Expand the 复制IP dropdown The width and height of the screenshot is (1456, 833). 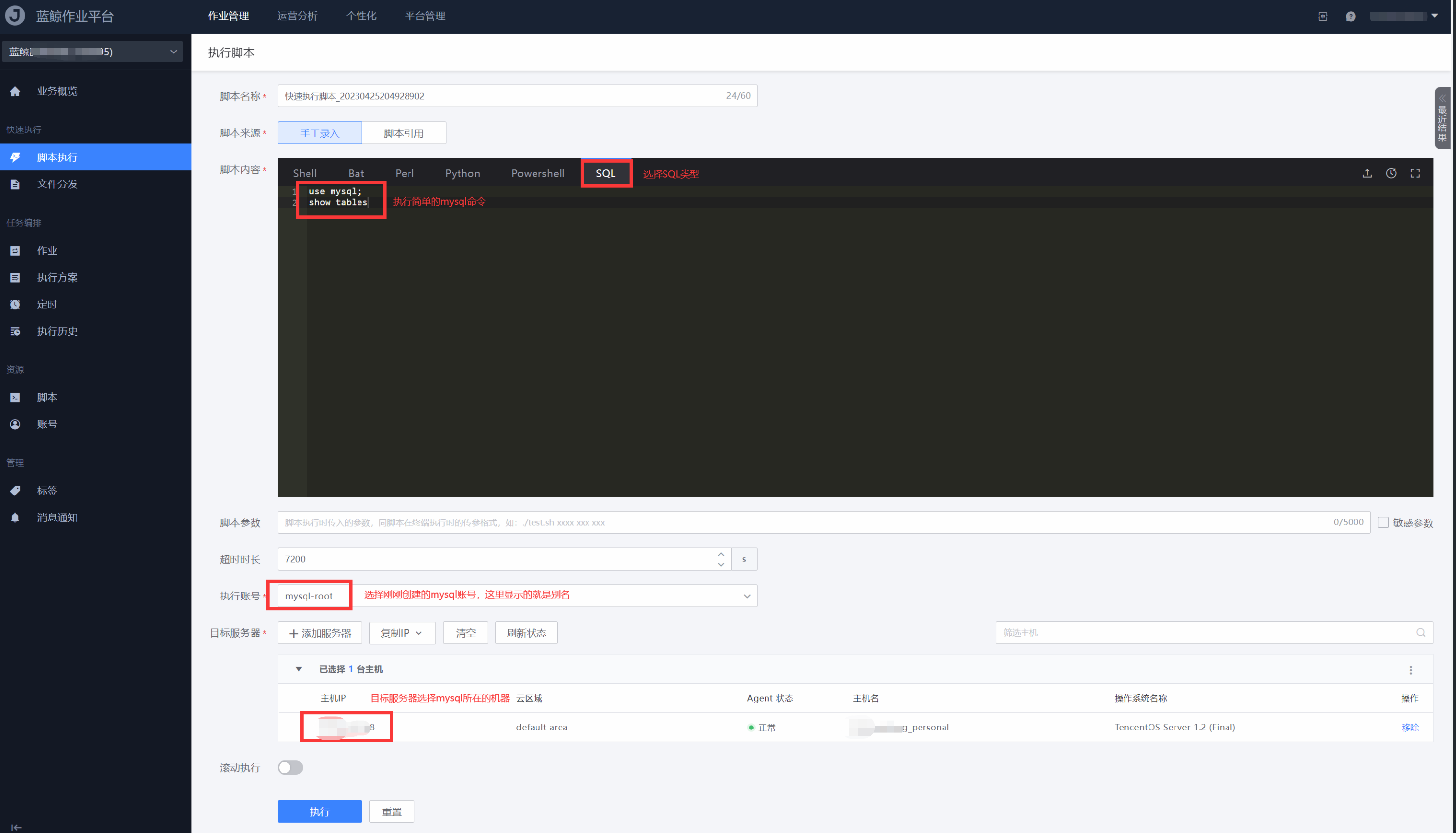(x=402, y=633)
